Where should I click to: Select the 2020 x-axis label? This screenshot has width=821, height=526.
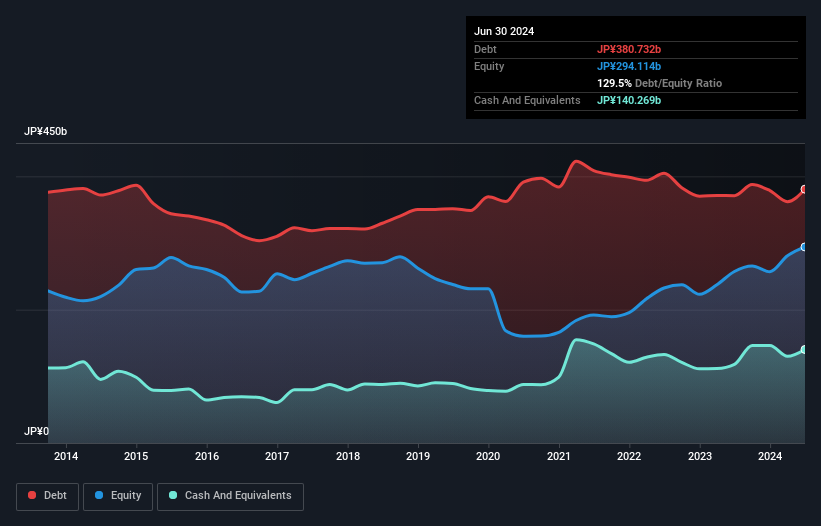tap(488, 456)
